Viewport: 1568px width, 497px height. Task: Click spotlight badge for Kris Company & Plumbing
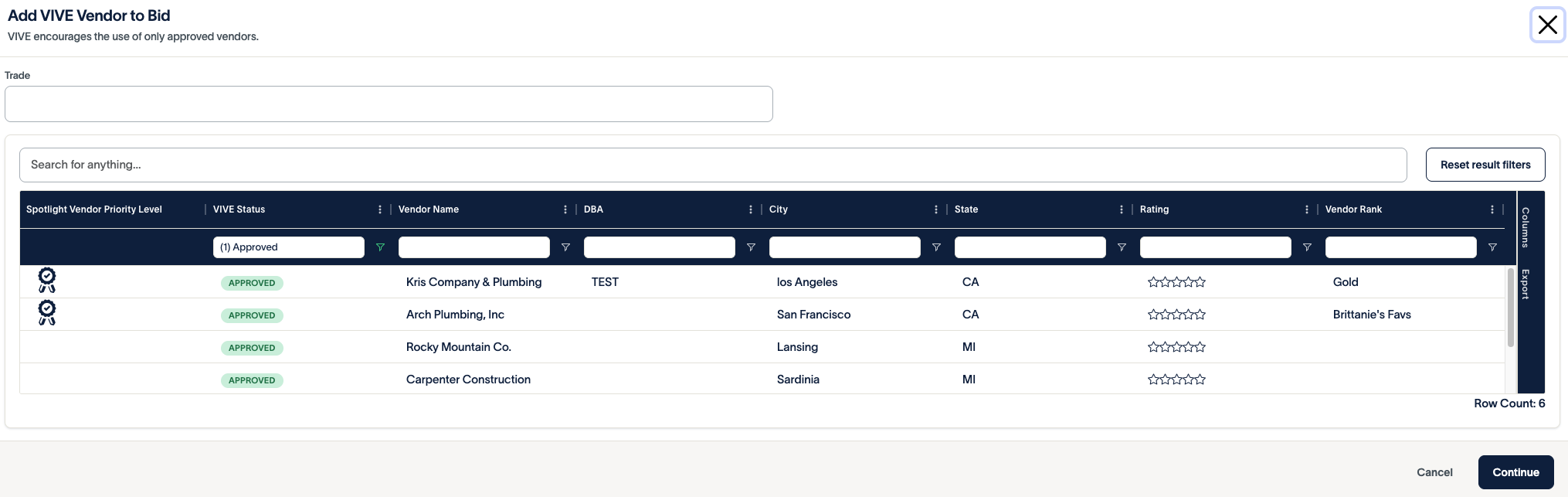click(x=47, y=280)
